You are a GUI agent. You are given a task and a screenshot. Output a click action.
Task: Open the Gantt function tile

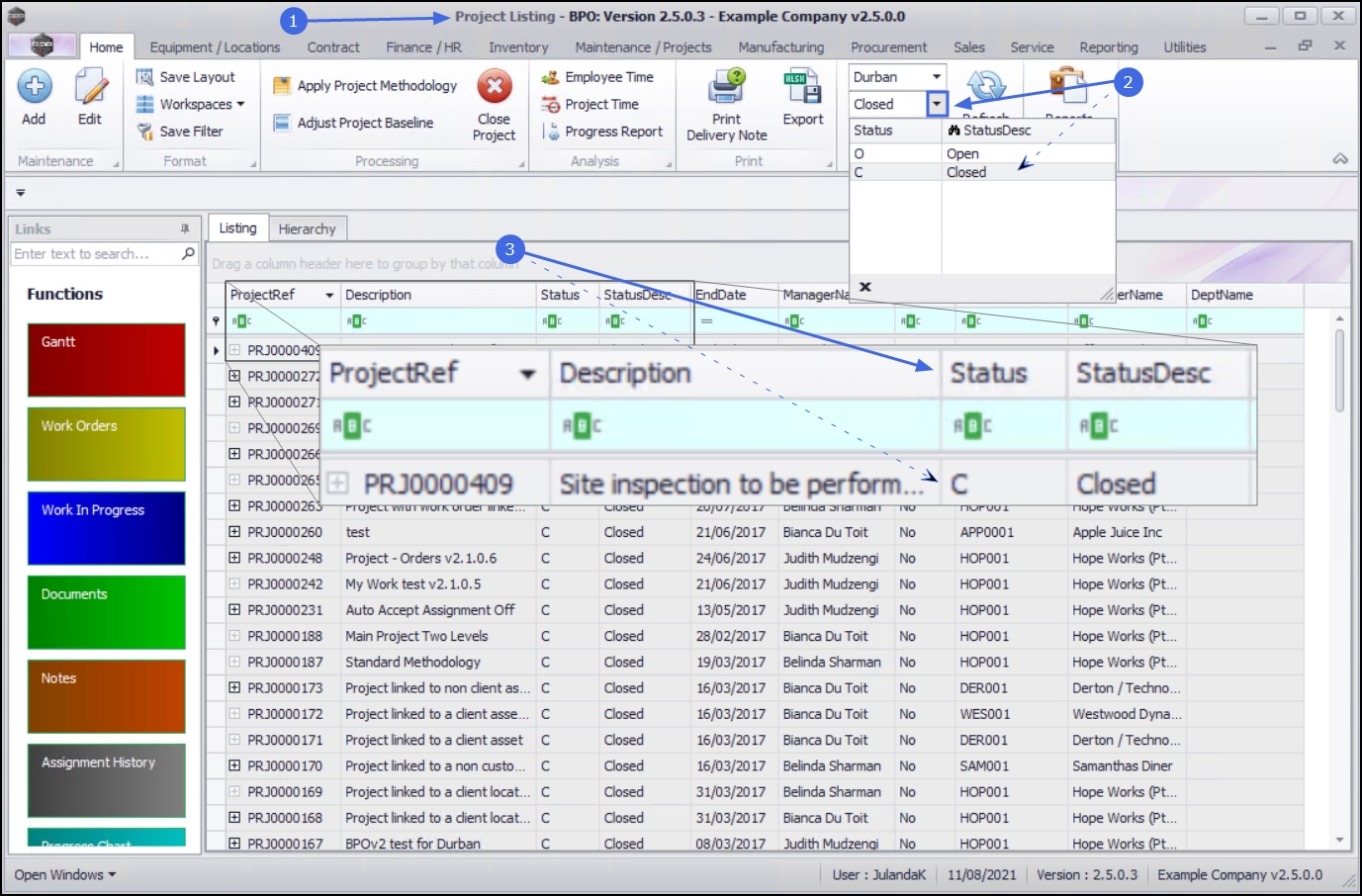click(106, 360)
